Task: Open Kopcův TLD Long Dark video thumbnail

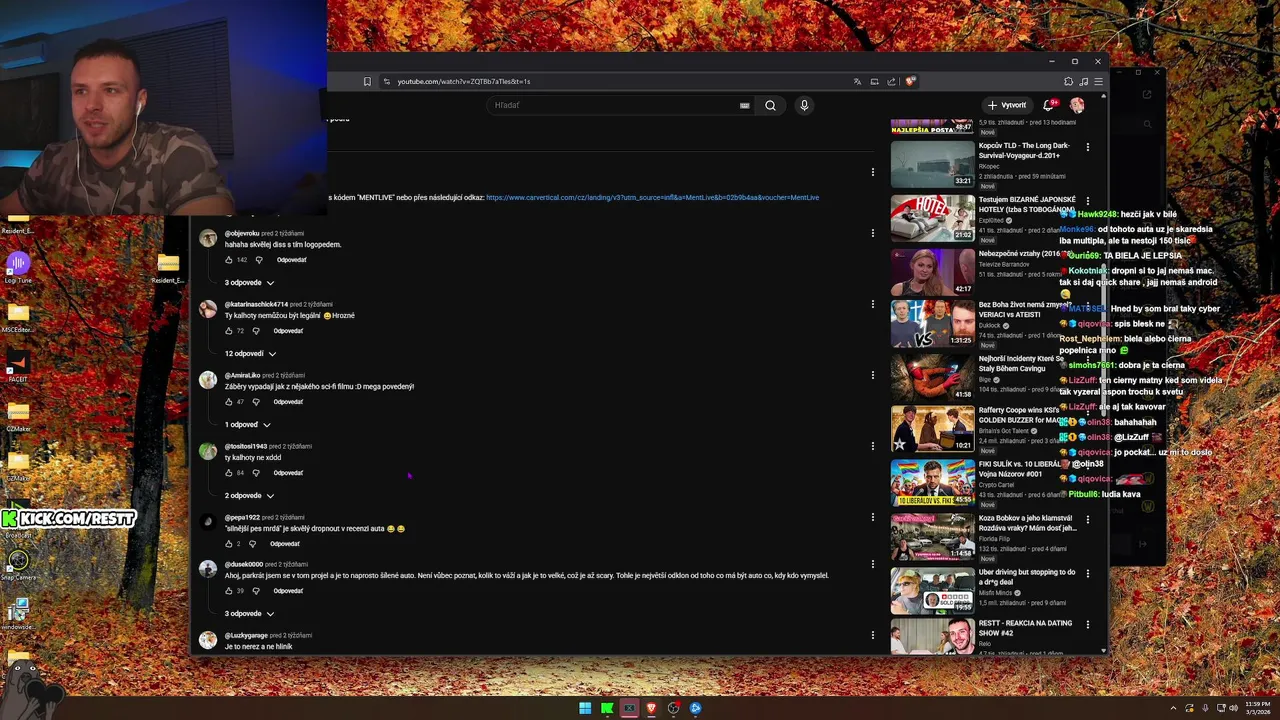Action: tap(932, 164)
